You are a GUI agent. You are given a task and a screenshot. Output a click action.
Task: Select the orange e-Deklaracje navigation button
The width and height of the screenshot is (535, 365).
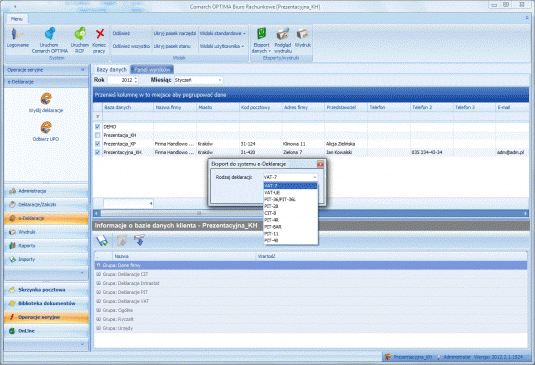46,218
